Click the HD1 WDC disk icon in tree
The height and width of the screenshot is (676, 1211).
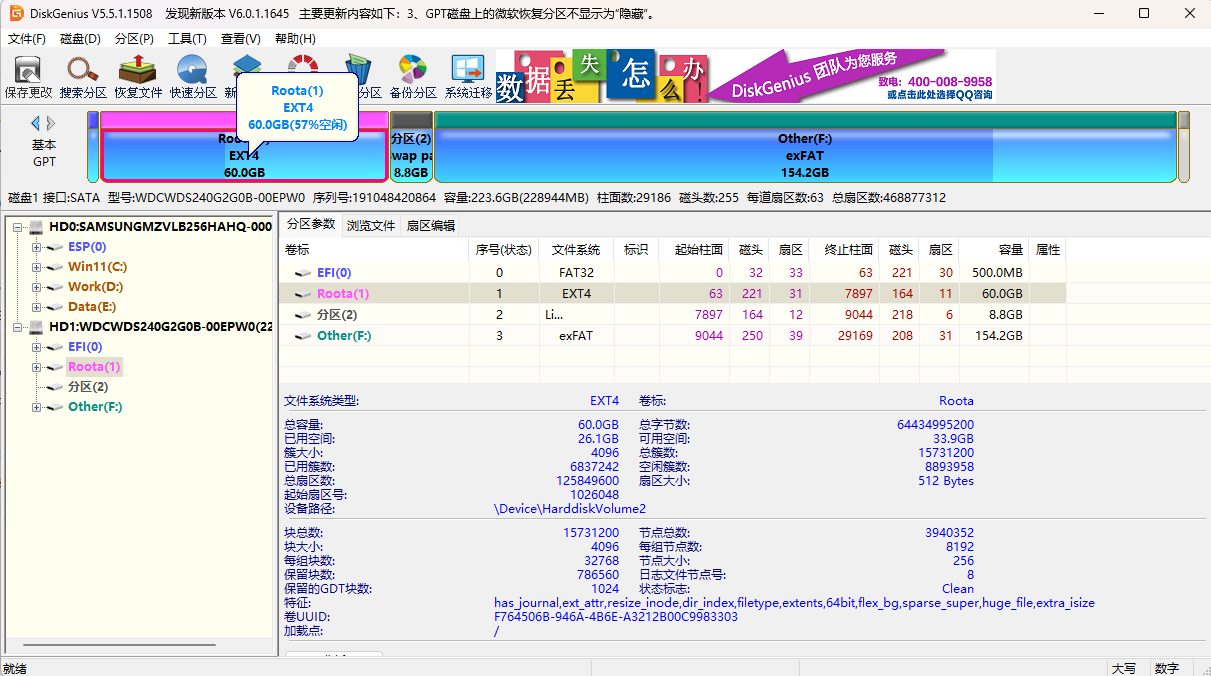[x=36, y=327]
